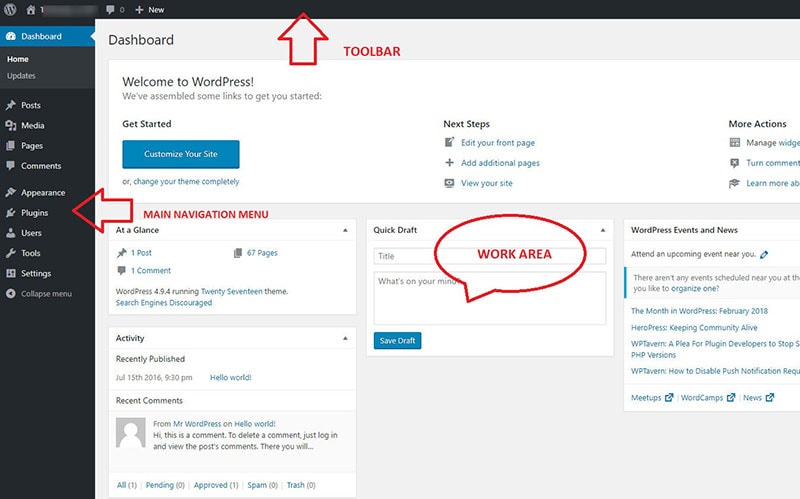Open the comments bubble icon in toolbar
This screenshot has height=499, width=800.
click(x=110, y=10)
